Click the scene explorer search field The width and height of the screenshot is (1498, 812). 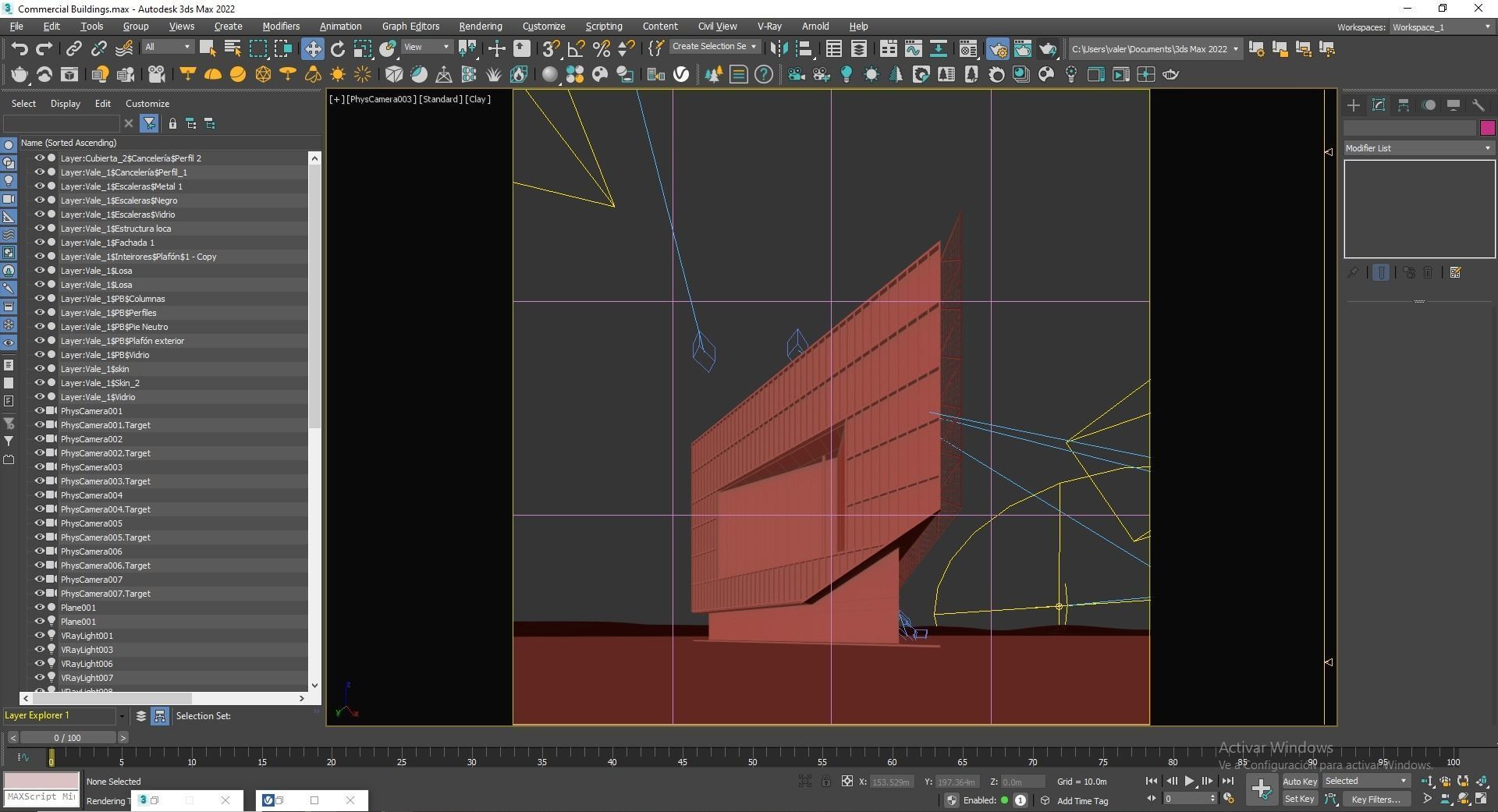tap(62, 123)
